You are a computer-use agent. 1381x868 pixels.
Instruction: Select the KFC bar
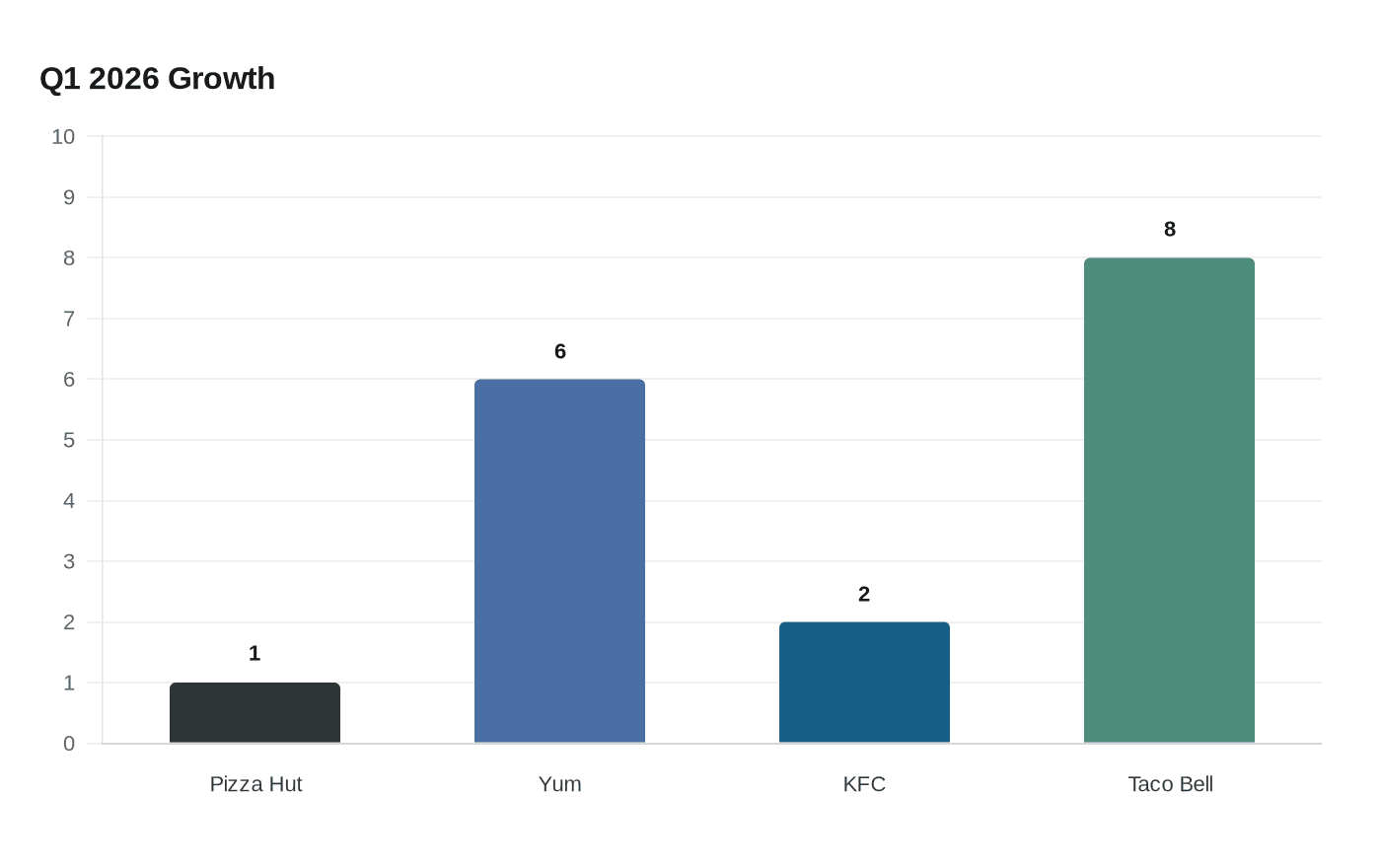coord(864,683)
